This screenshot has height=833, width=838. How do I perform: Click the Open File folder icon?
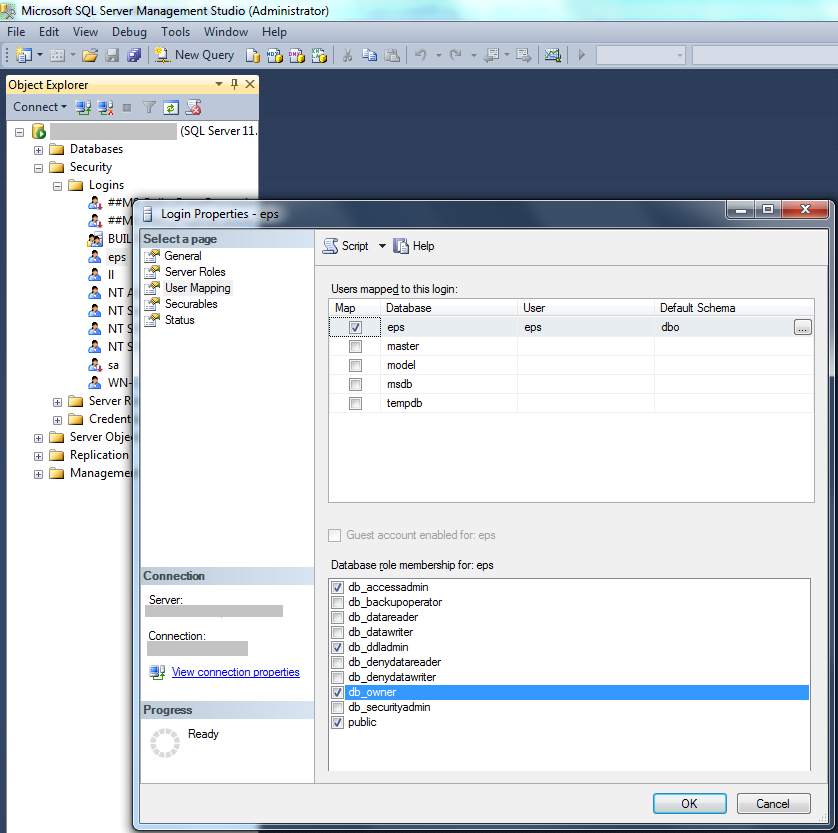pos(90,55)
